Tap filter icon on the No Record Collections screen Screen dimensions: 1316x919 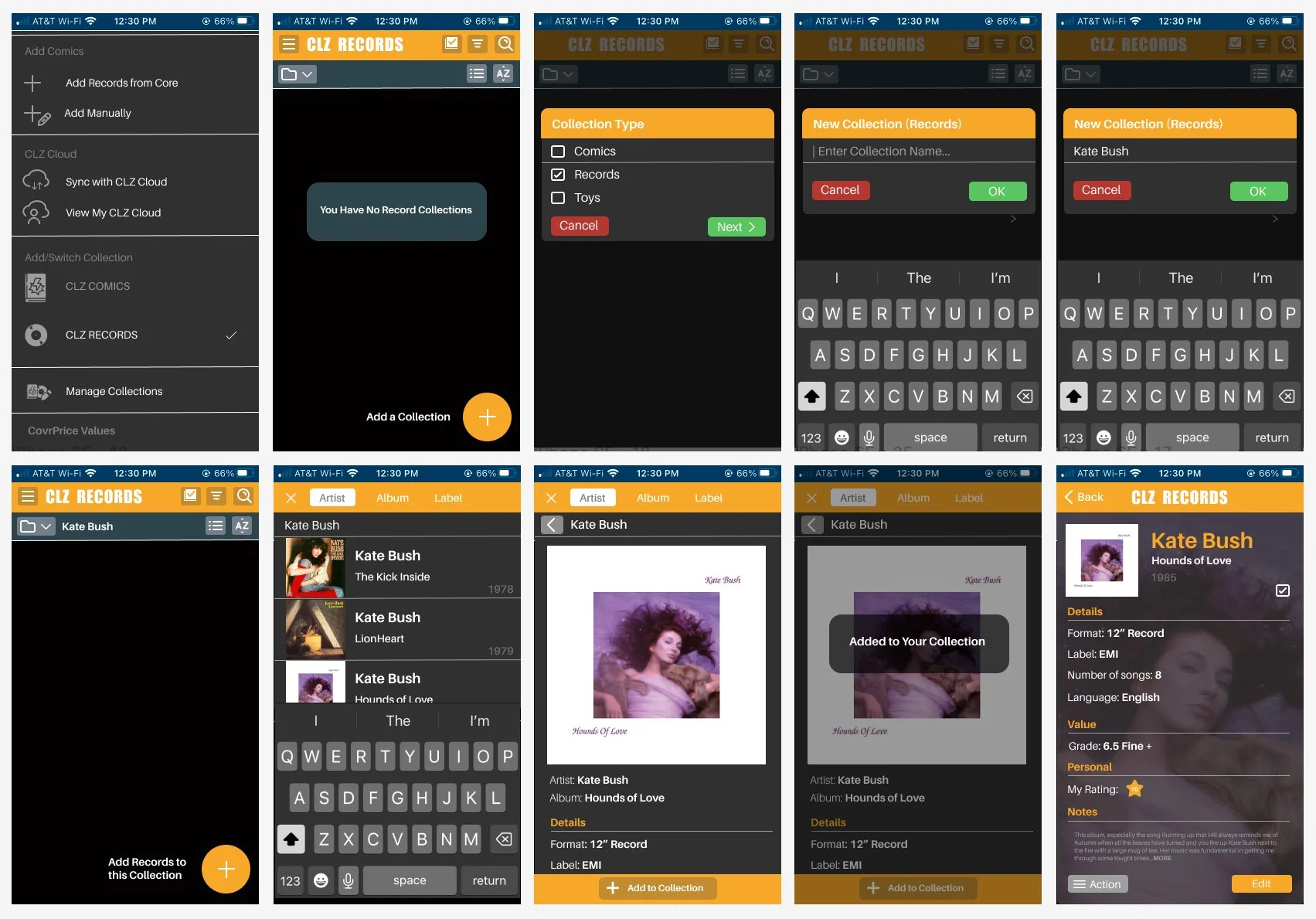[x=478, y=44]
